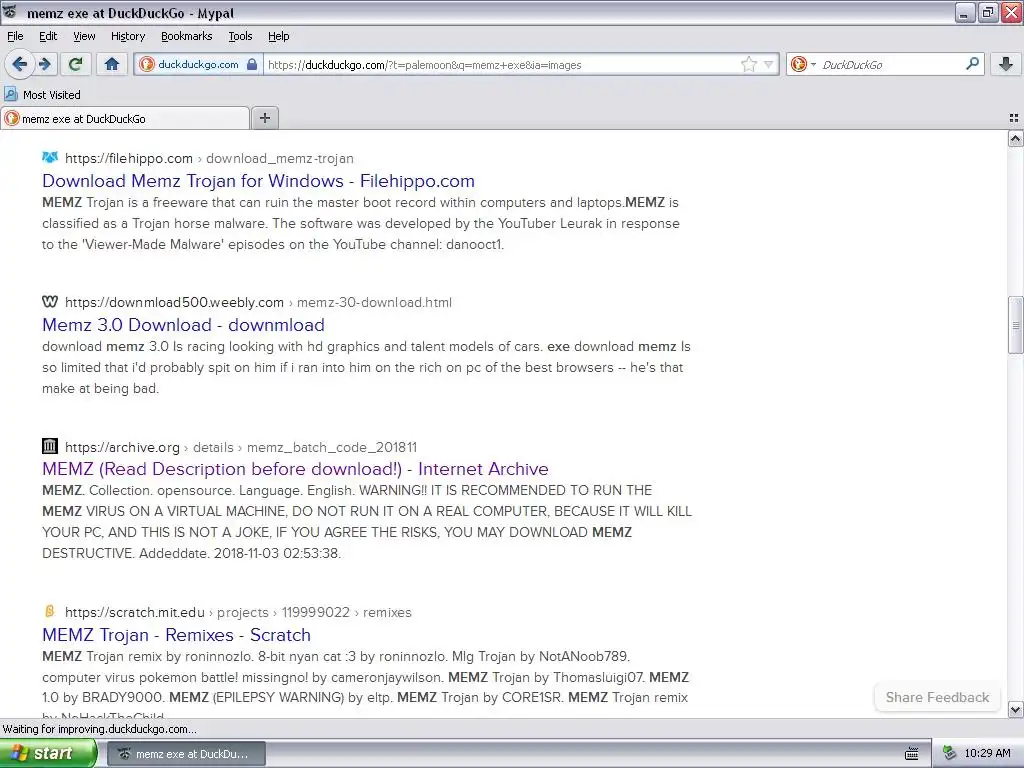The width and height of the screenshot is (1024, 768).
Task: Click the search magnifier icon in search box
Action: coord(972,64)
